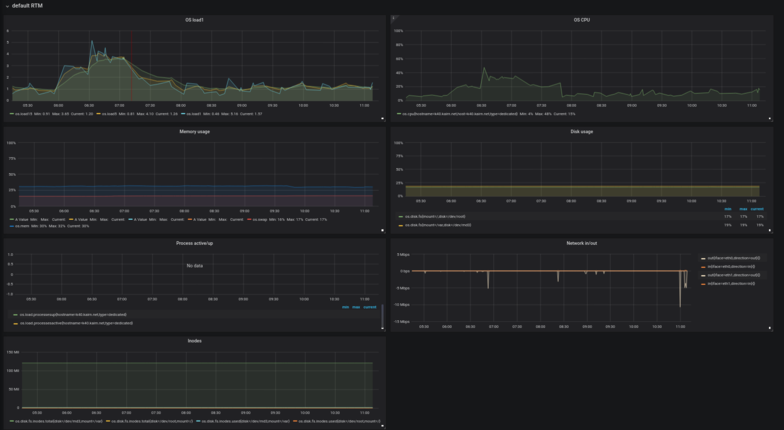Open color picker for os.load5 yellow swatch
Screen dimensions: 784x430
(x=99, y=114)
